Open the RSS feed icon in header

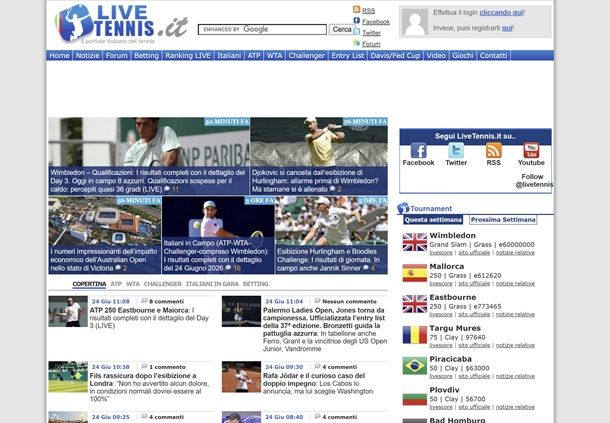pyautogui.click(x=356, y=10)
